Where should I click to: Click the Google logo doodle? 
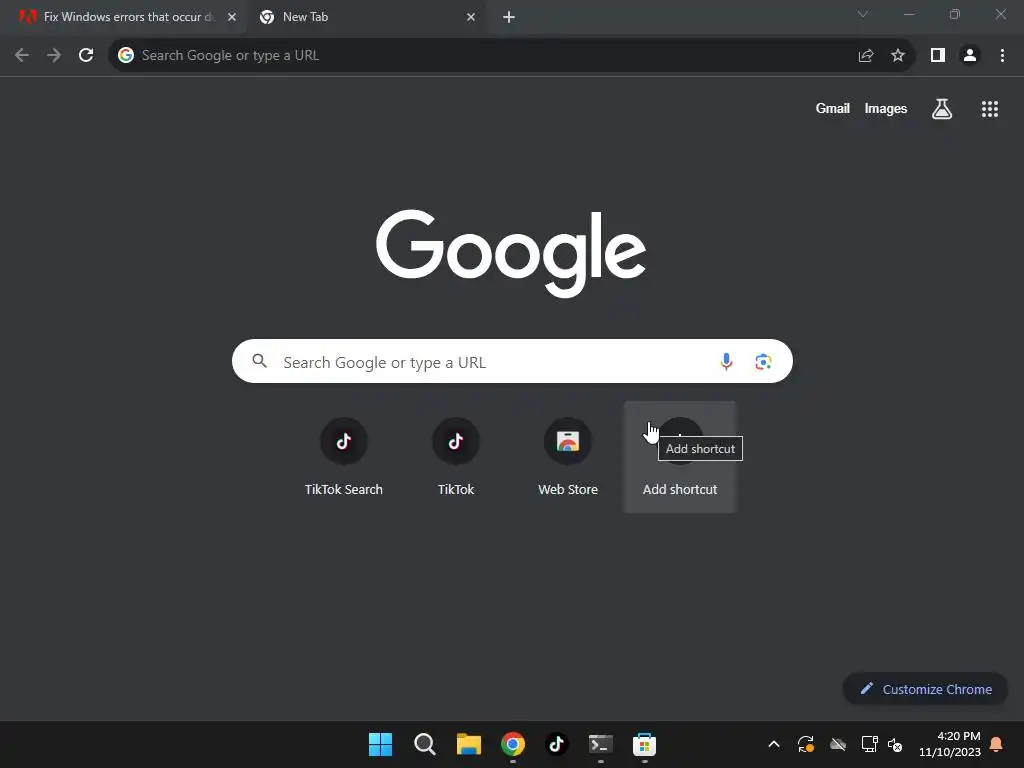(x=511, y=253)
